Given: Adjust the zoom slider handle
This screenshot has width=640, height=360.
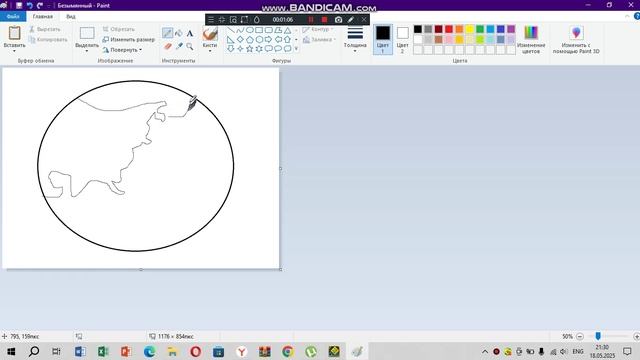Looking at the screenshot, I should tap(598, 336).
